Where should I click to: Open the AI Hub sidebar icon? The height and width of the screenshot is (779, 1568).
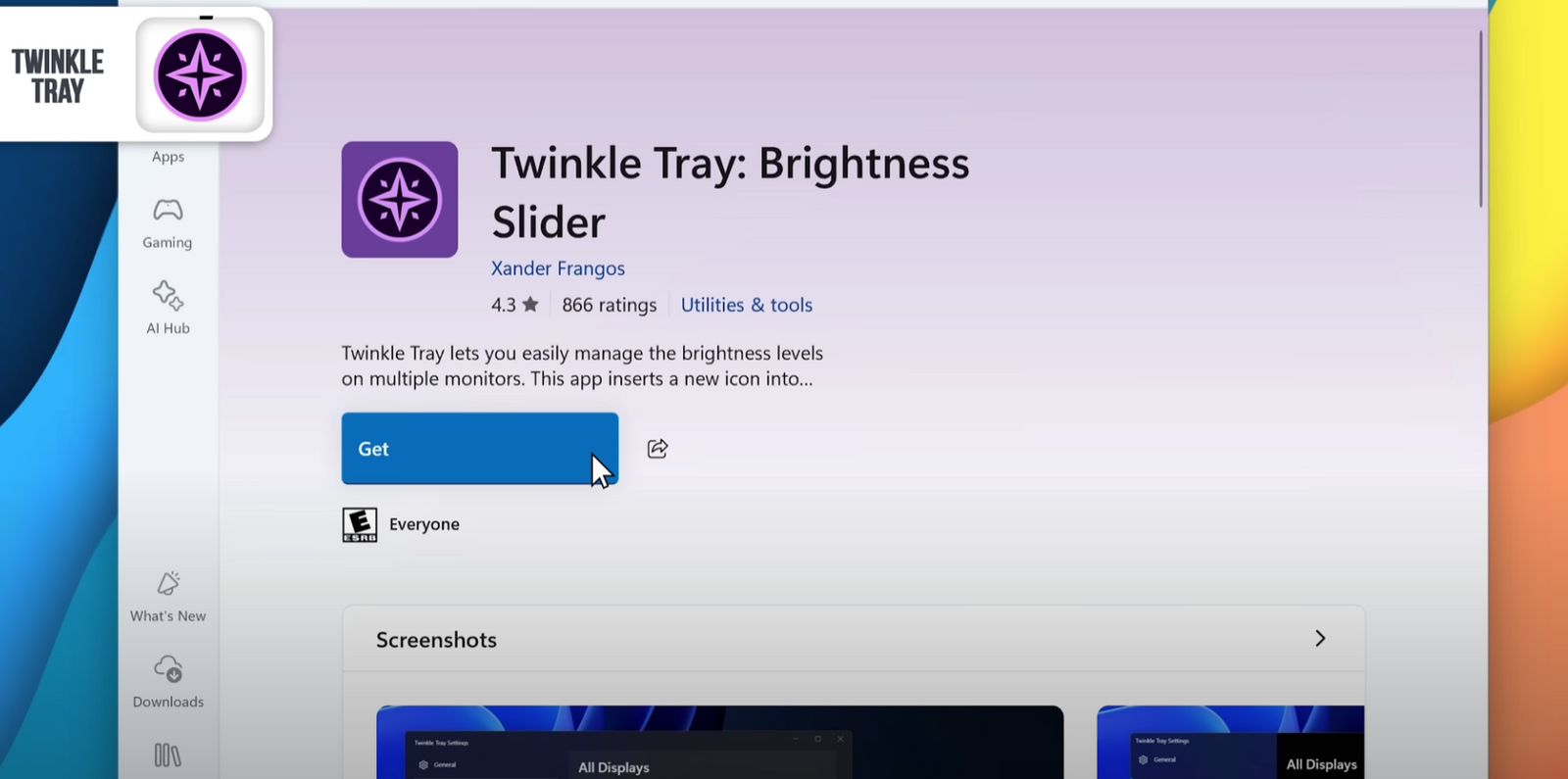(x=168, y=308)
